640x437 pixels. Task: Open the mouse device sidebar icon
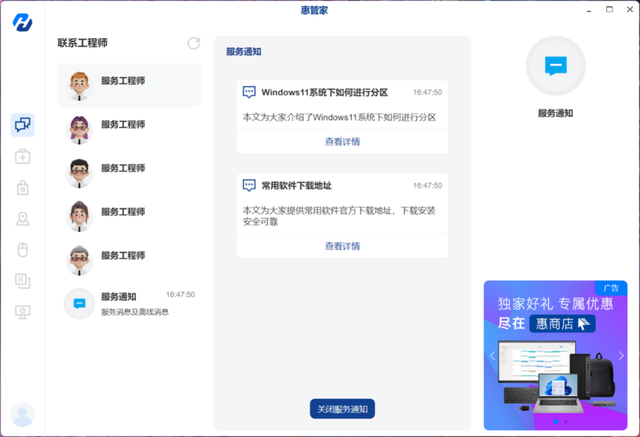tap(22, 250)
